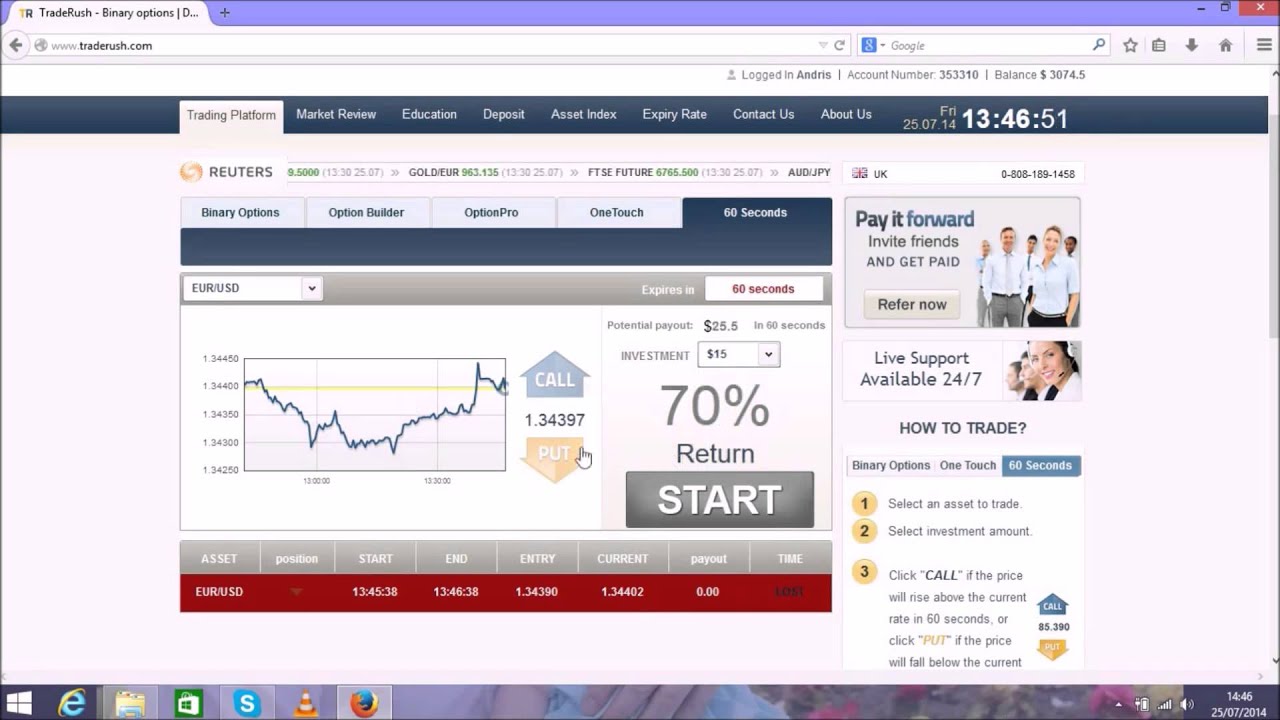Open the downloads arrow icon
Viewport: 1280px width, 720px height.
1191,45
